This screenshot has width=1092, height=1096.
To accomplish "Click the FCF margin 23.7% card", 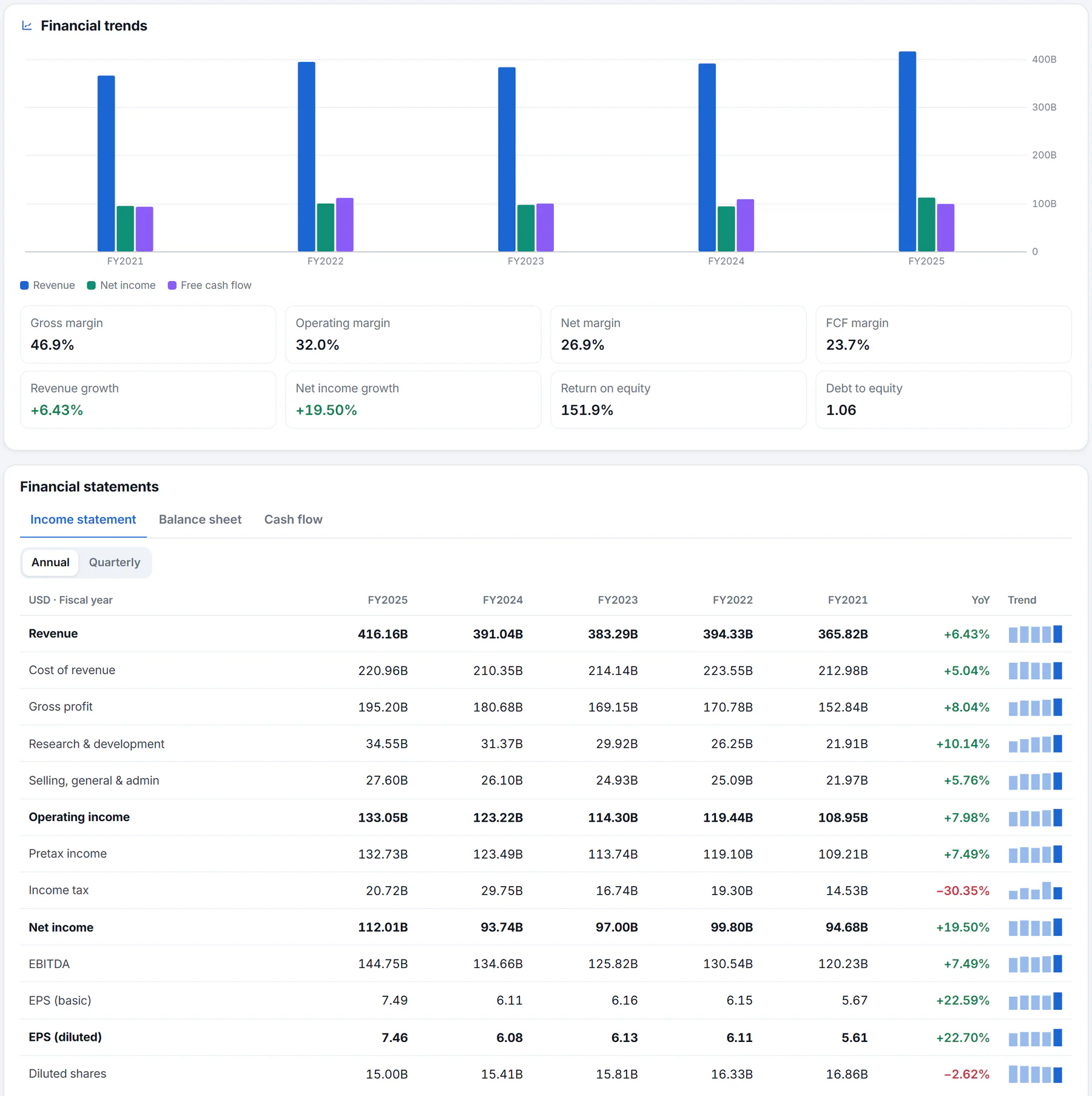I will 943,334.
